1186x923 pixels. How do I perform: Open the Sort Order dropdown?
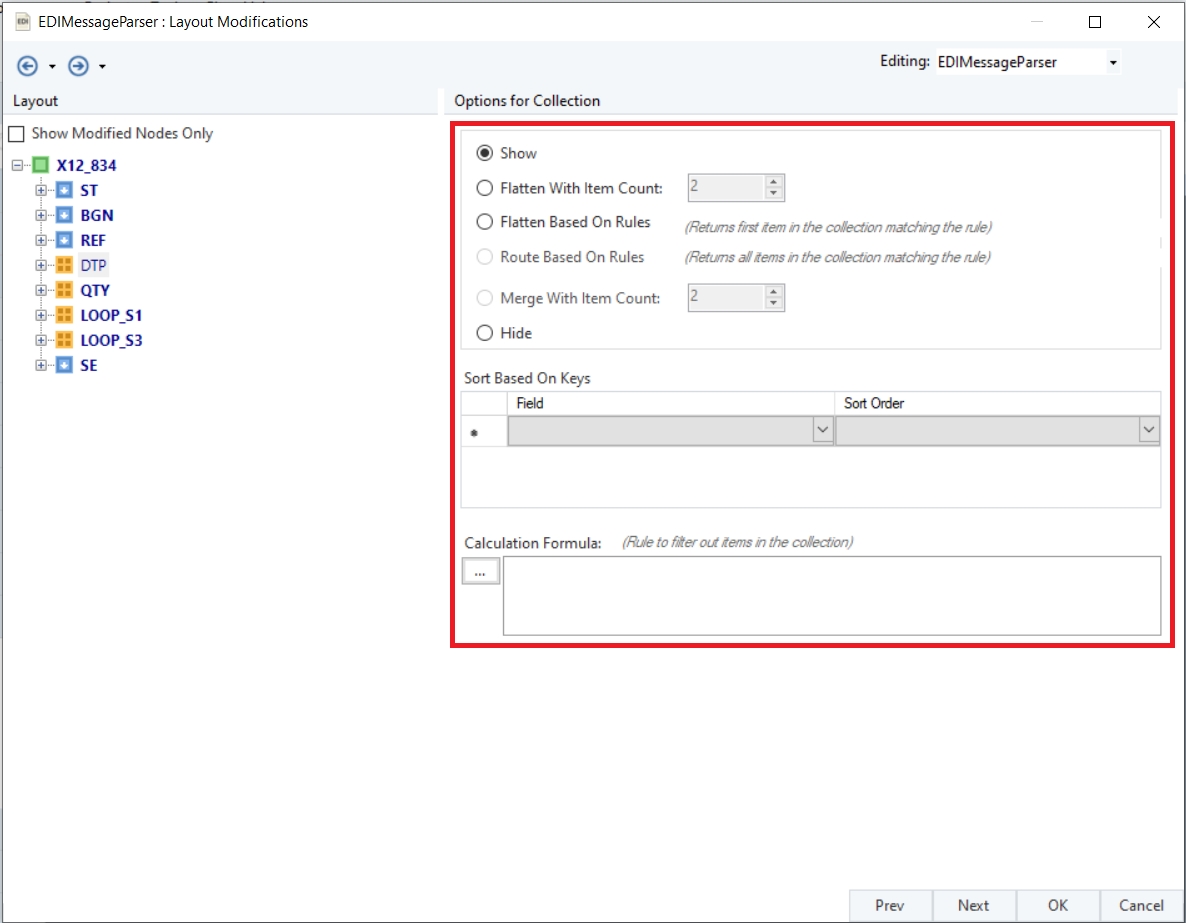click(x=1149, y=430)
